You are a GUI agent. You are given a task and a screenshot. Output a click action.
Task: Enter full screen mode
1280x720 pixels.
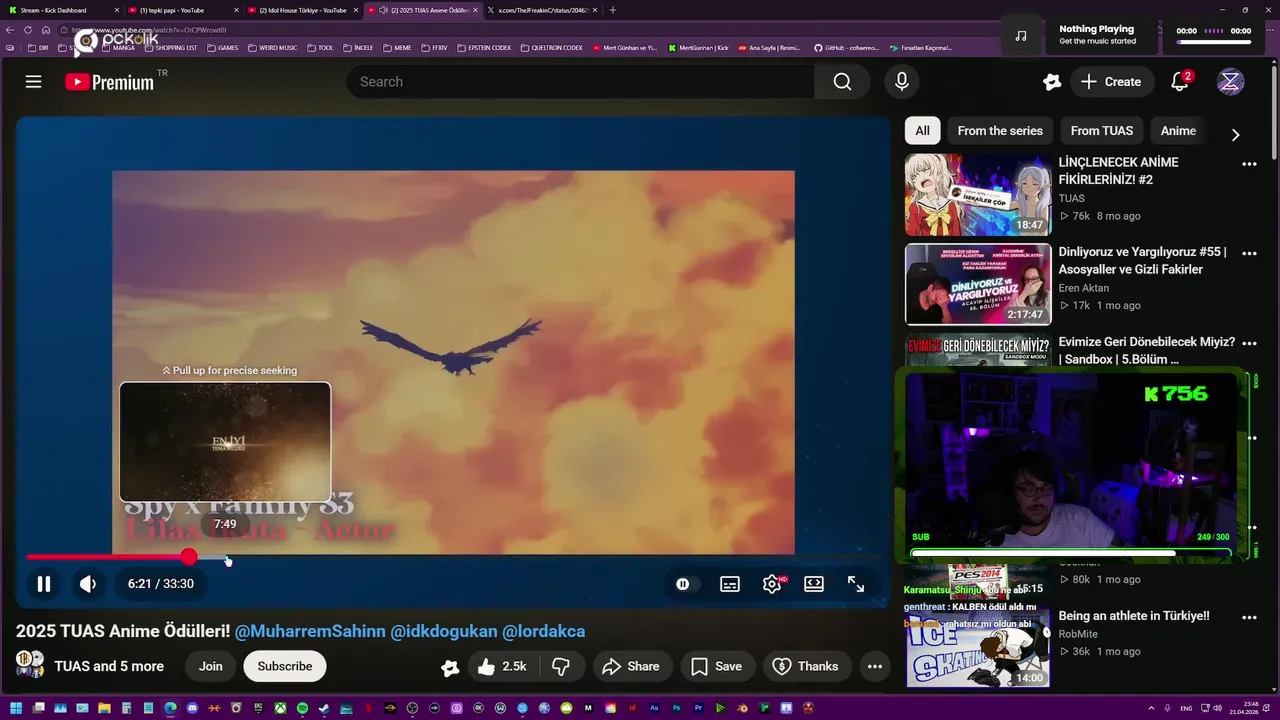tap(856, 584)
